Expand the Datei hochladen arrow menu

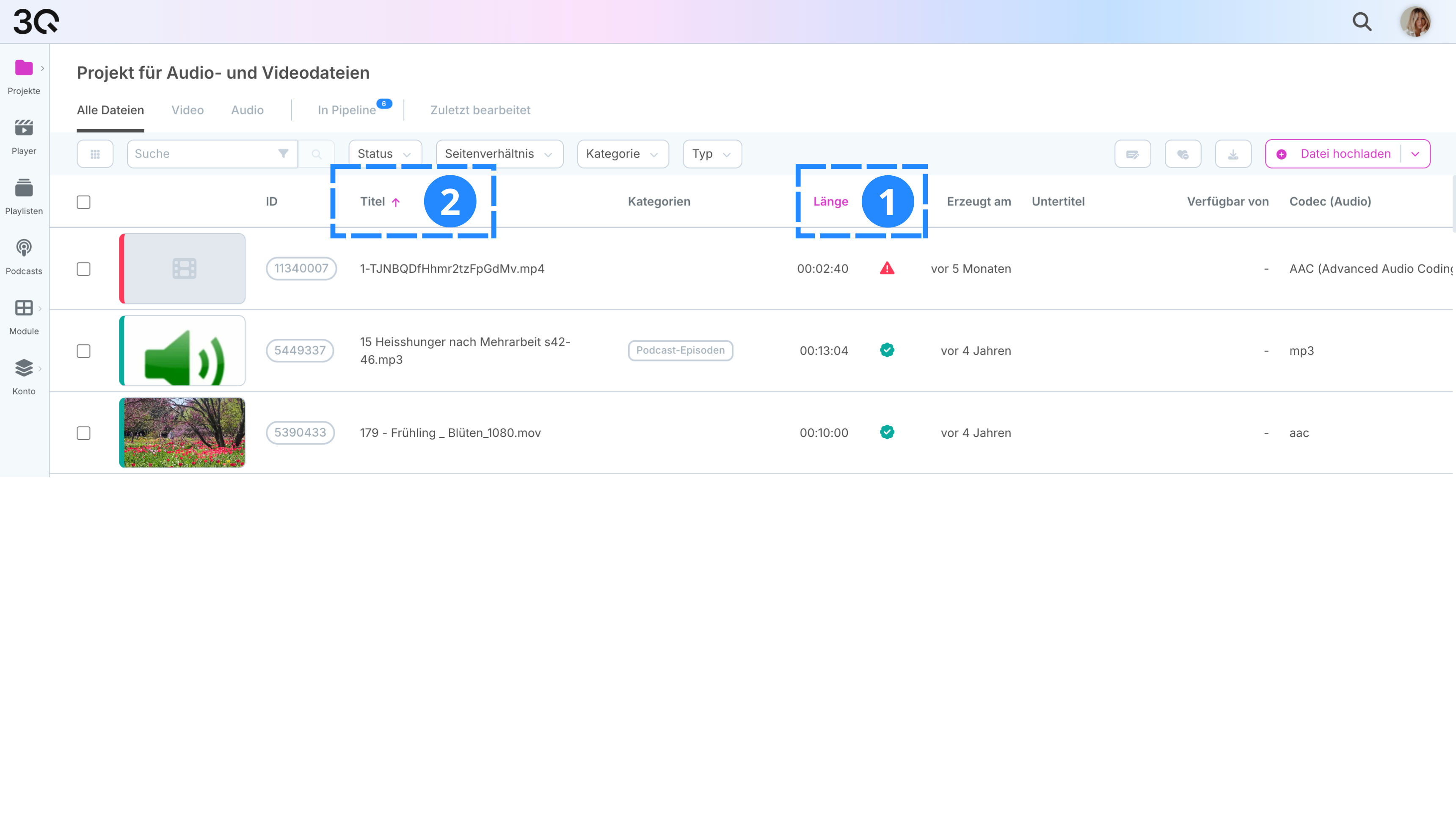pyautogui.click(x=1415, y=154)
